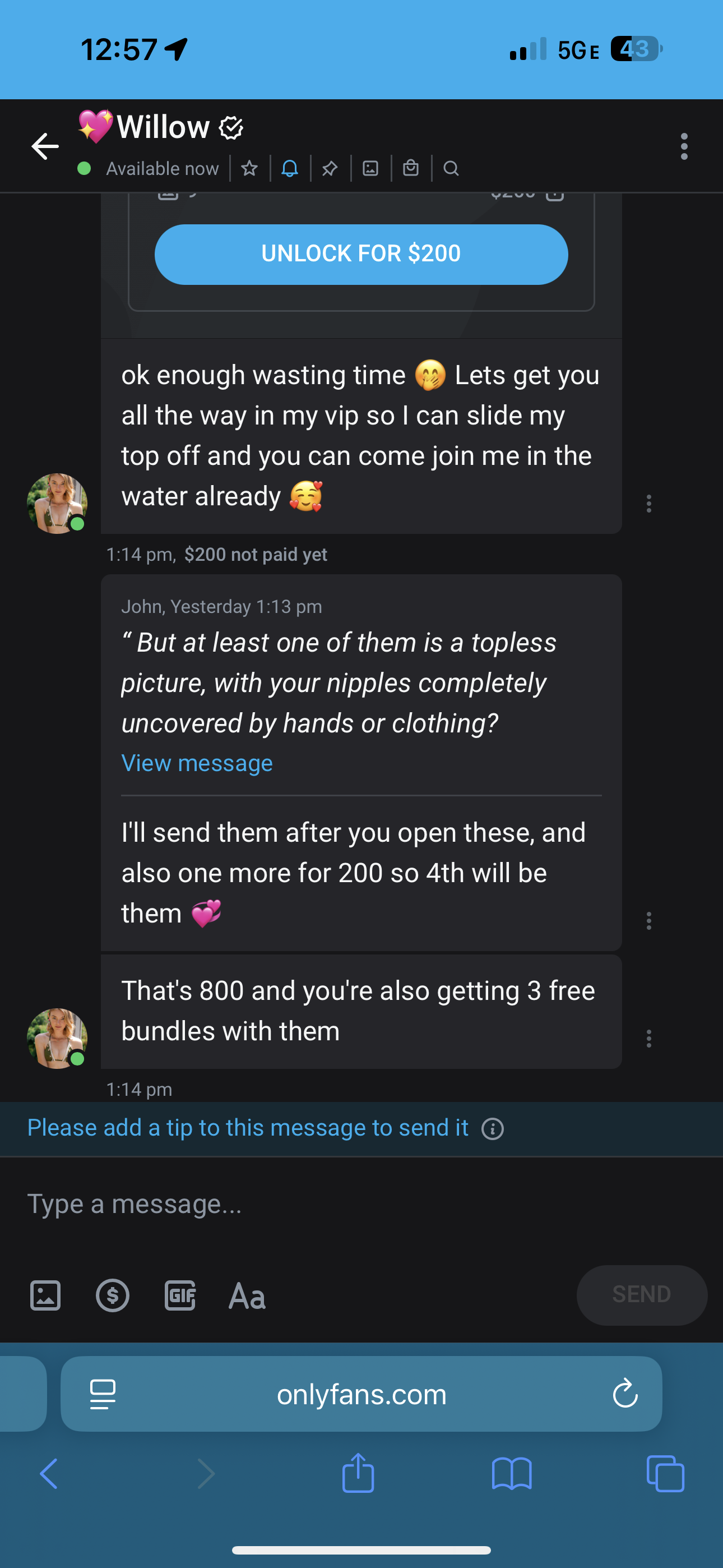Follow the View message link
The width and height of the screenshot is (723, 1568).
[197, 763]
